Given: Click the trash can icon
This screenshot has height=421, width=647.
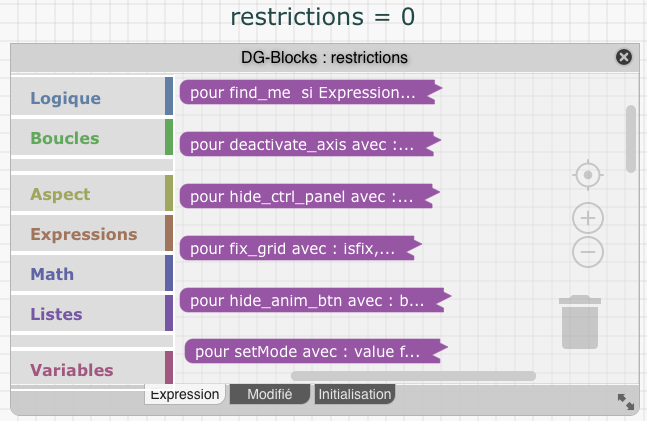Looking at the screenshot, I should point(580,322).
